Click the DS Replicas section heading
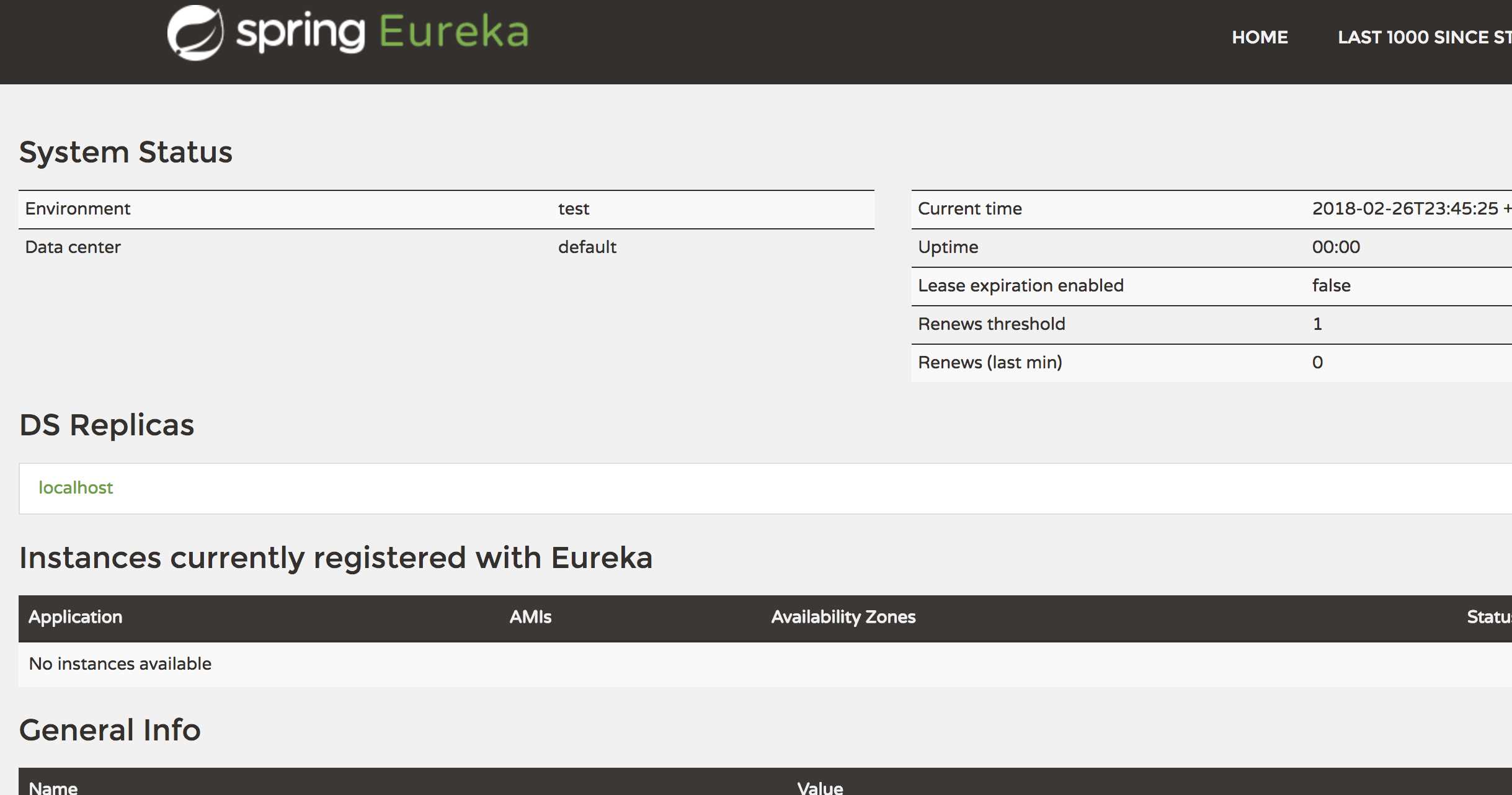This screenshot has height=795, width=1512. click(107, 425)
